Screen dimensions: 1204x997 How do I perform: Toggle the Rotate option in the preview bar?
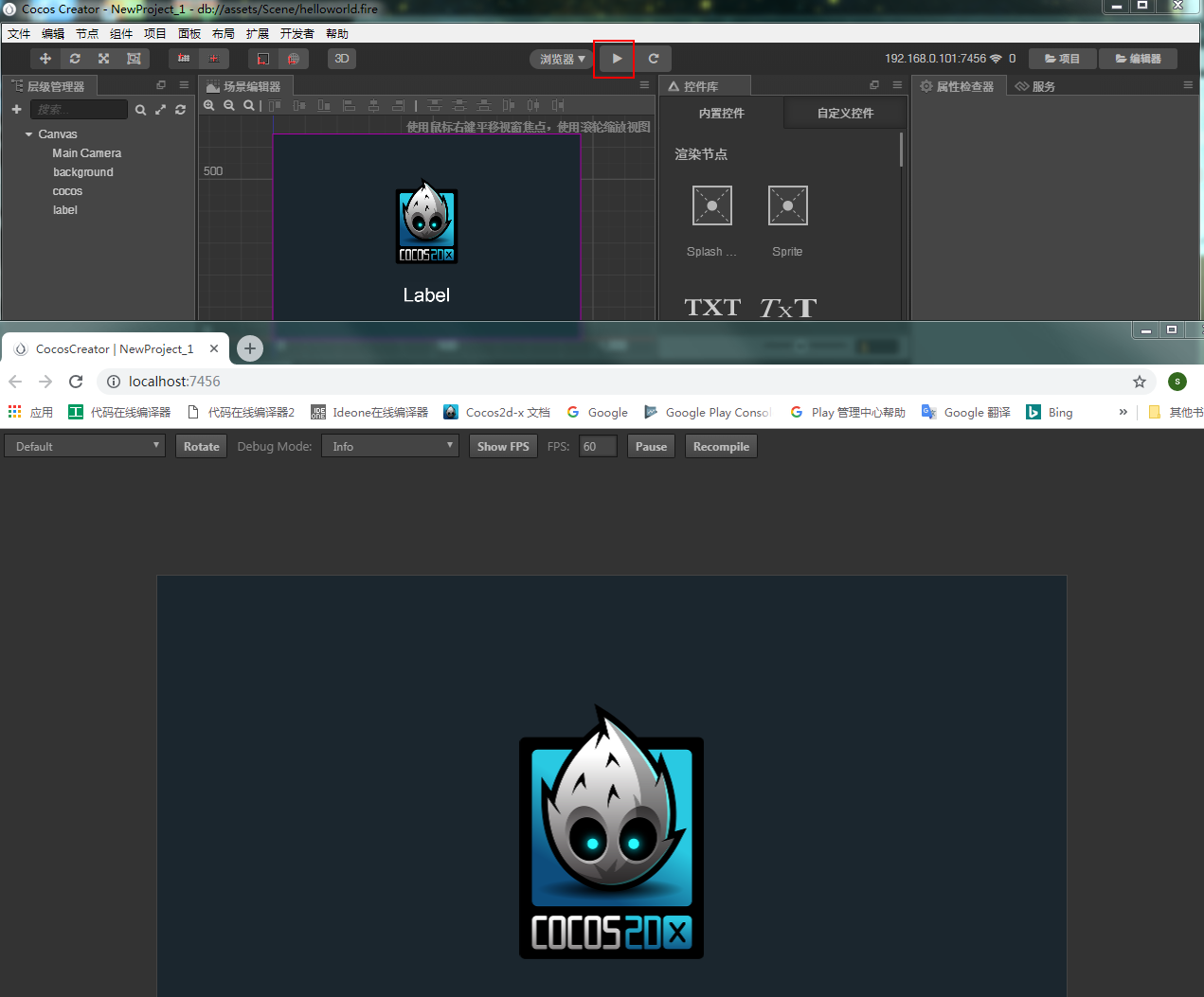point(201,446)
